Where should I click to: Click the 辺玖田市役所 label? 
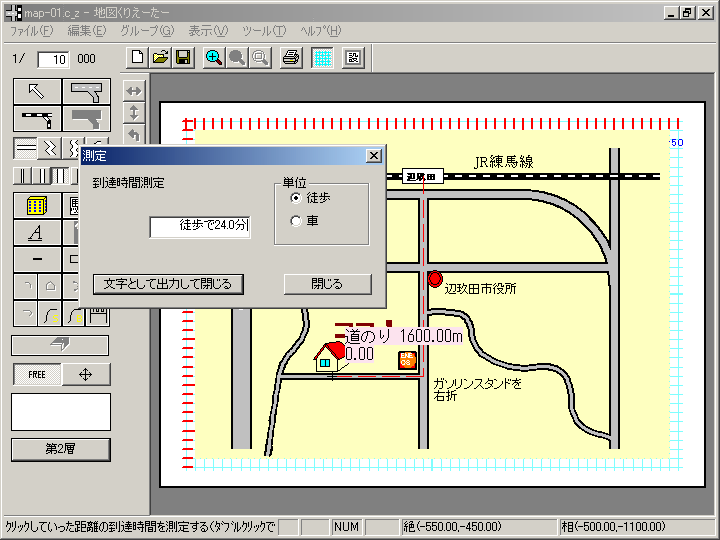pos(480,289)
